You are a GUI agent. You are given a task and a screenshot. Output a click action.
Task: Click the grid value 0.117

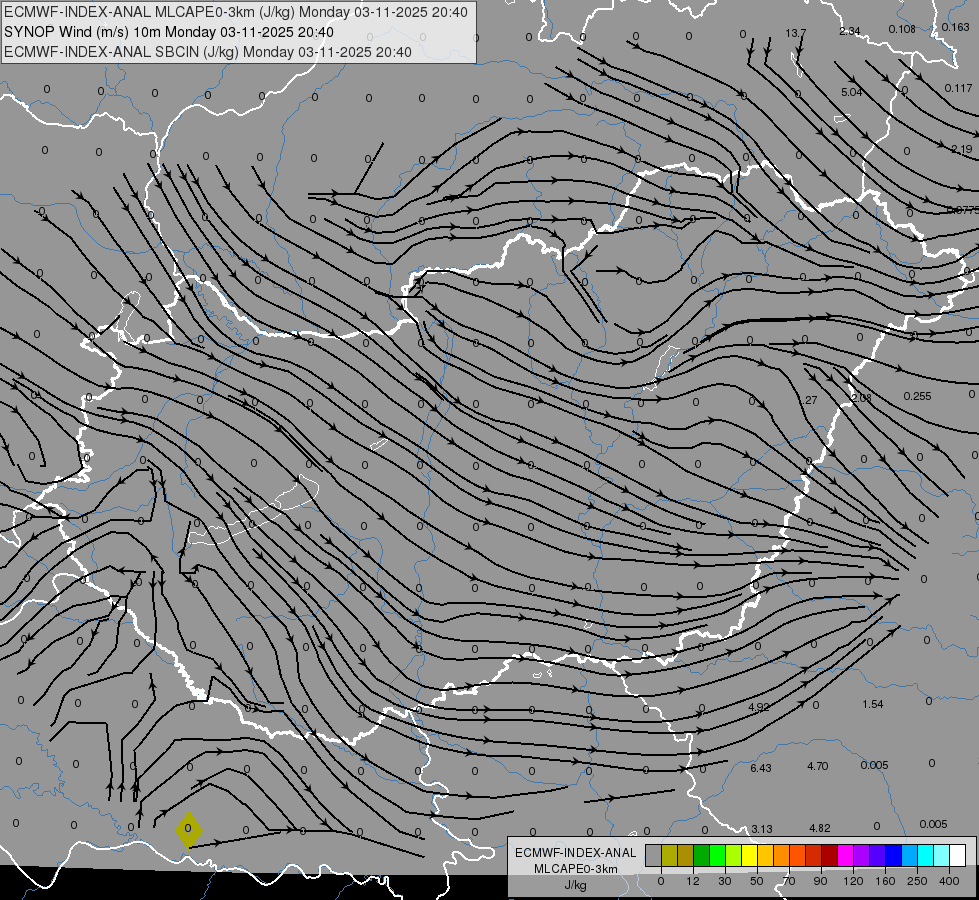(x=958, y=89)
